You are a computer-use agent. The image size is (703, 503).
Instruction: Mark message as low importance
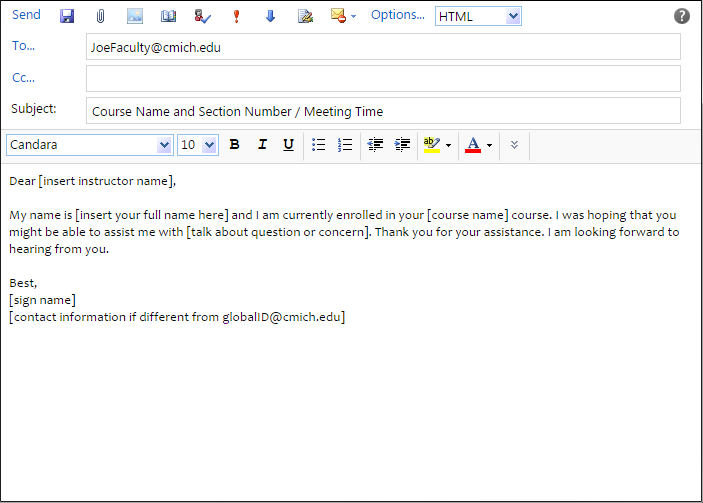pos(270,16)
